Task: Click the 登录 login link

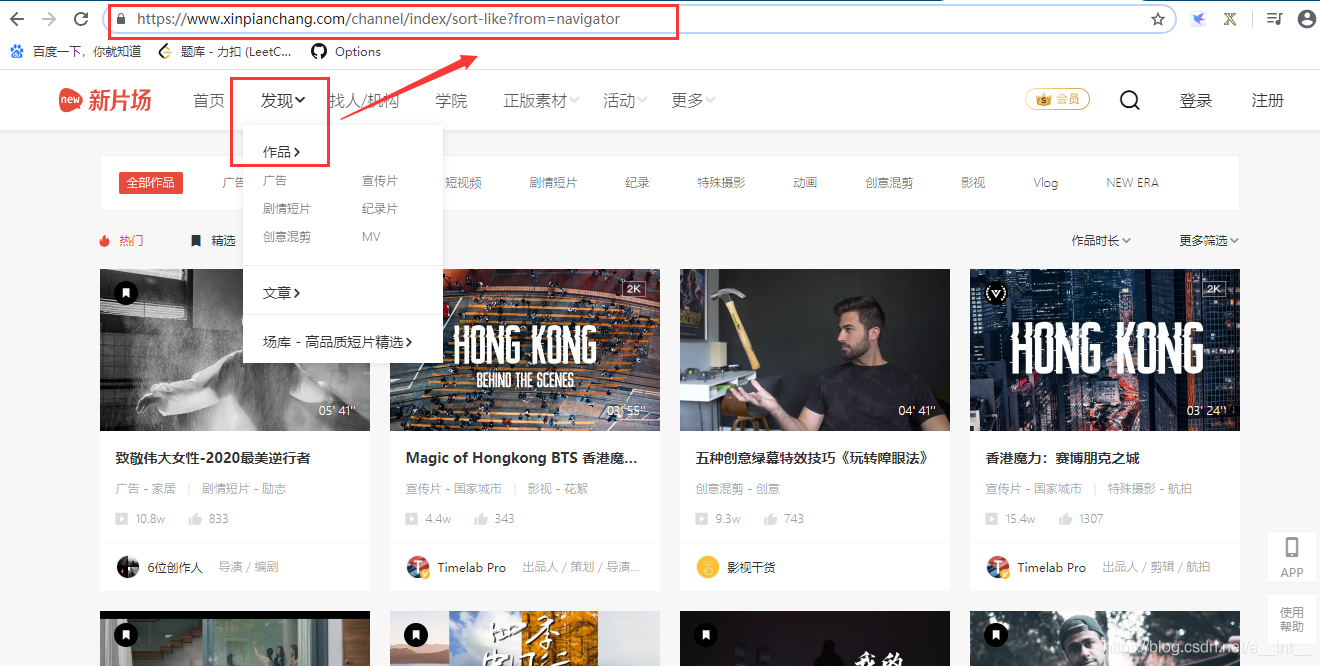Action: [x=1196, y=100]
